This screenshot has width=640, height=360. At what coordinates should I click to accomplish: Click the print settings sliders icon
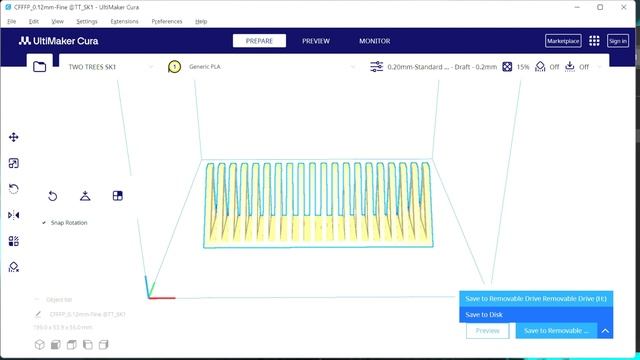(x=376, y=67)
